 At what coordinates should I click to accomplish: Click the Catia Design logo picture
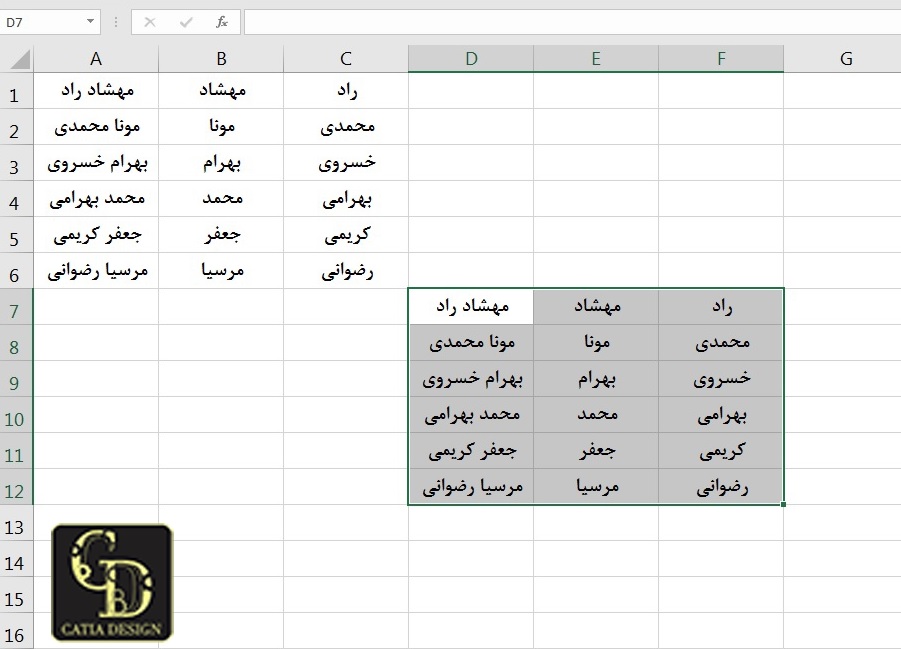coord(112,582)
